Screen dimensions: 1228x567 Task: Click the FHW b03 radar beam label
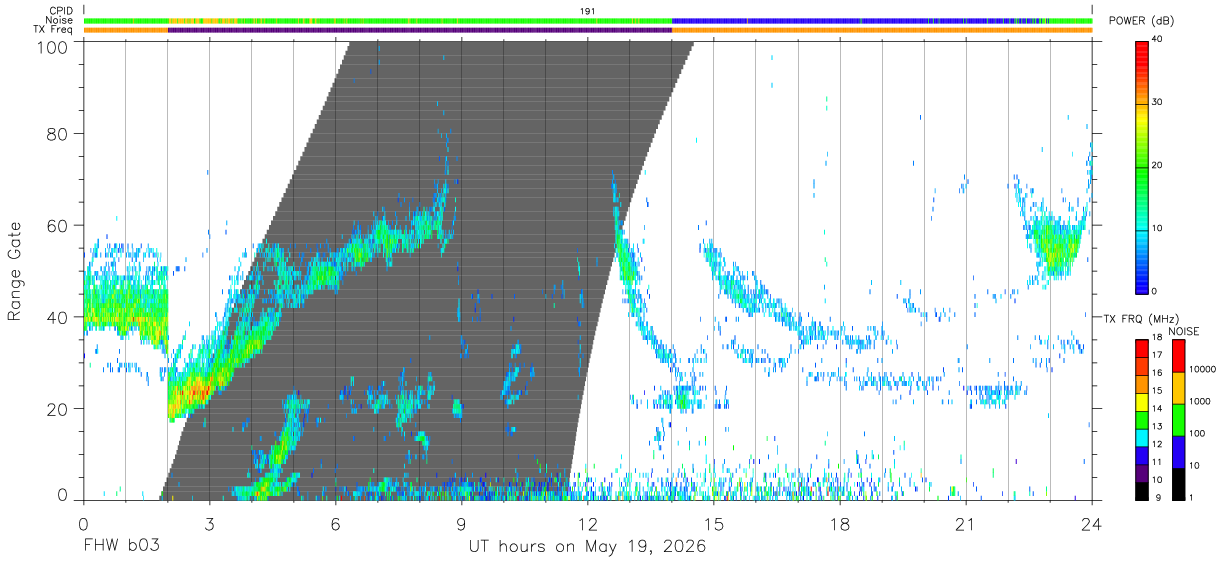pyautogui.click(x=121, y=547)
